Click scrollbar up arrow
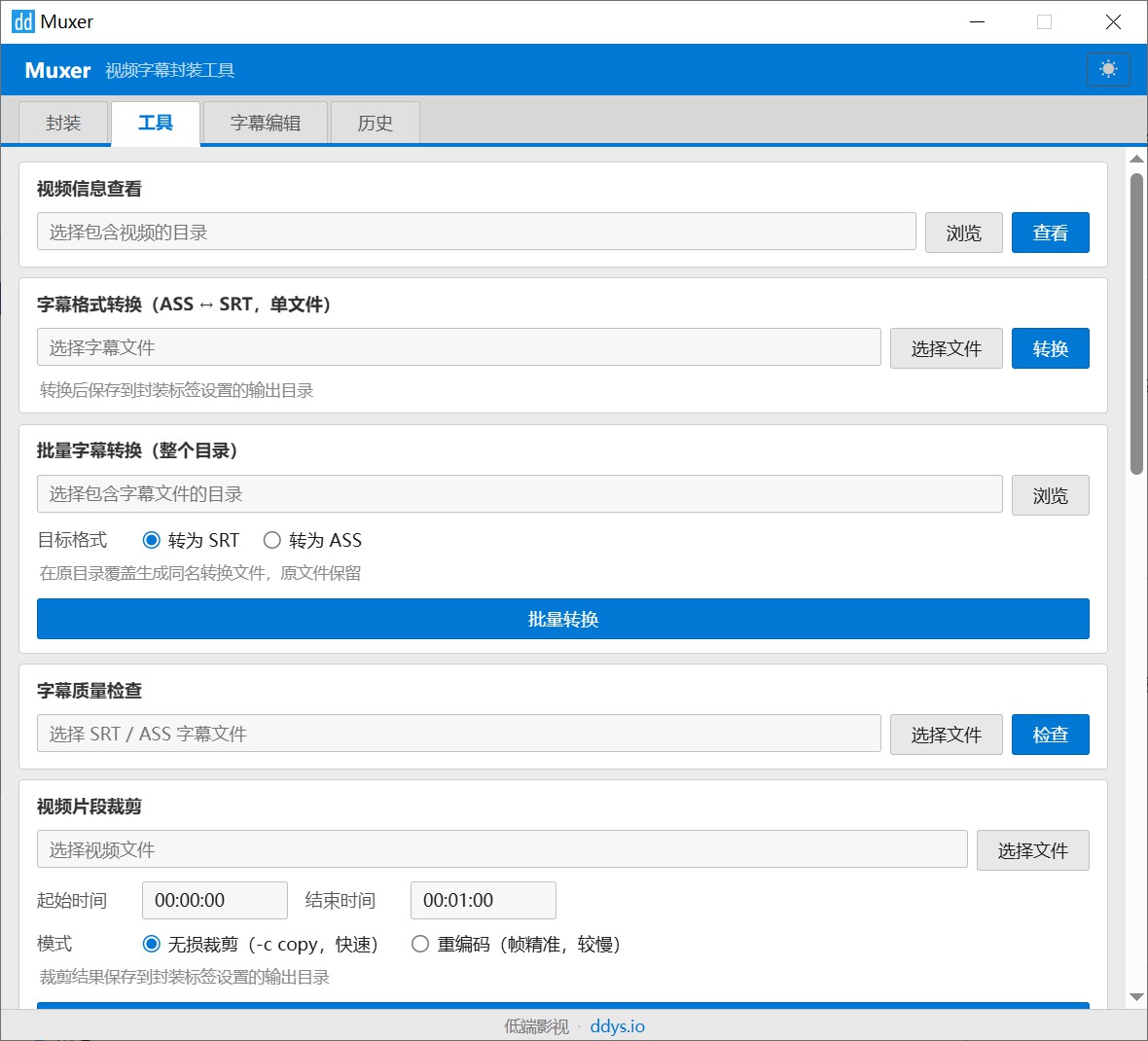This screenshot has width=1148, height=1041. 1135,159
